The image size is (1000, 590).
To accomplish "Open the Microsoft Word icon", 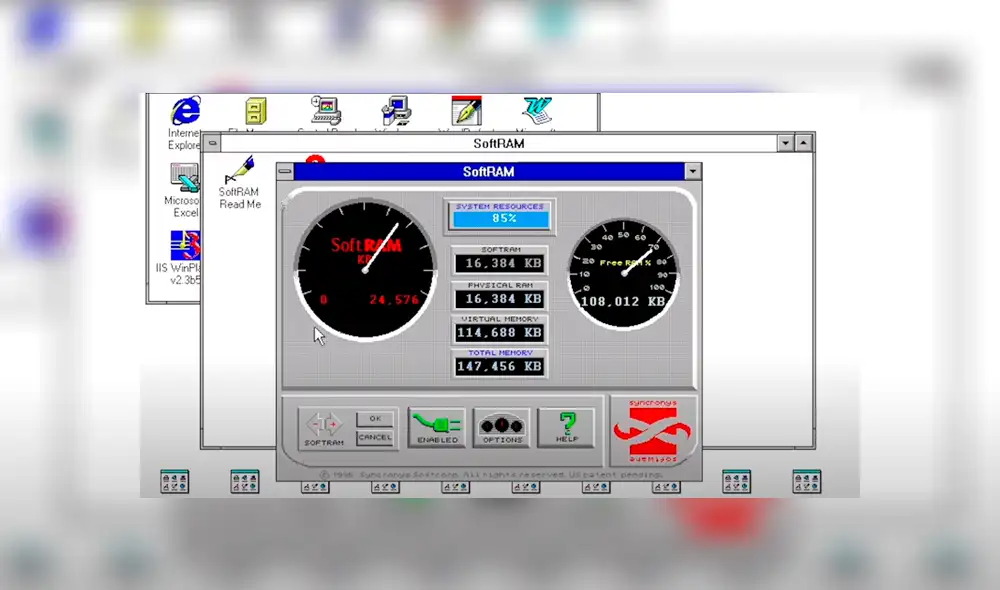I will [538, 112].
